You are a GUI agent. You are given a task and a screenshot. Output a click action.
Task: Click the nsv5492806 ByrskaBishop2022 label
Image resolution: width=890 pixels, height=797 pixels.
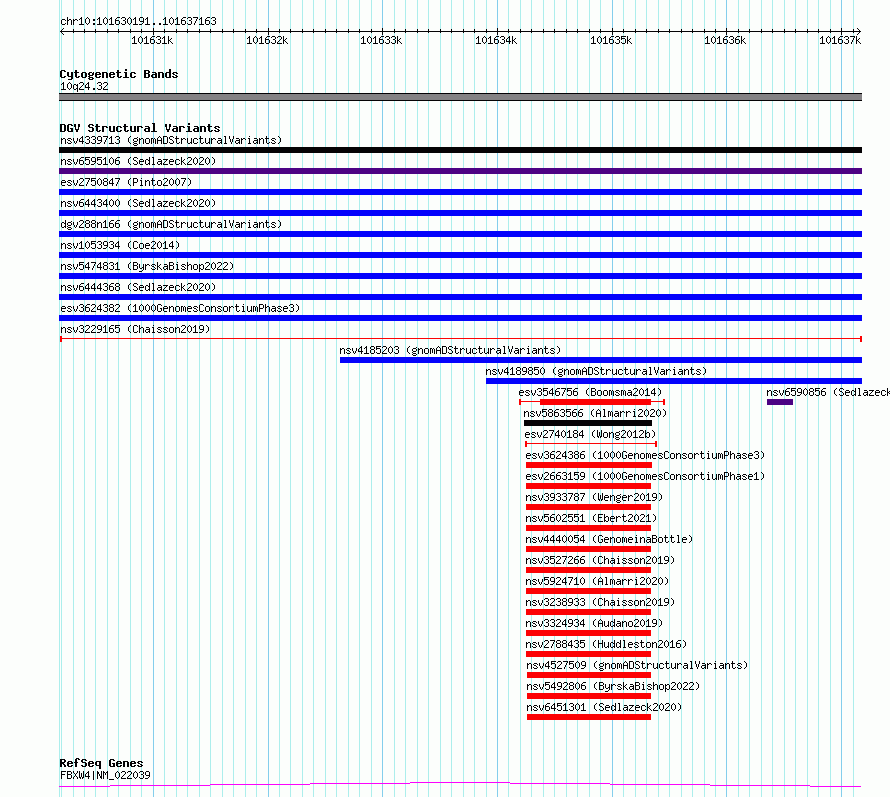[614, 686]
